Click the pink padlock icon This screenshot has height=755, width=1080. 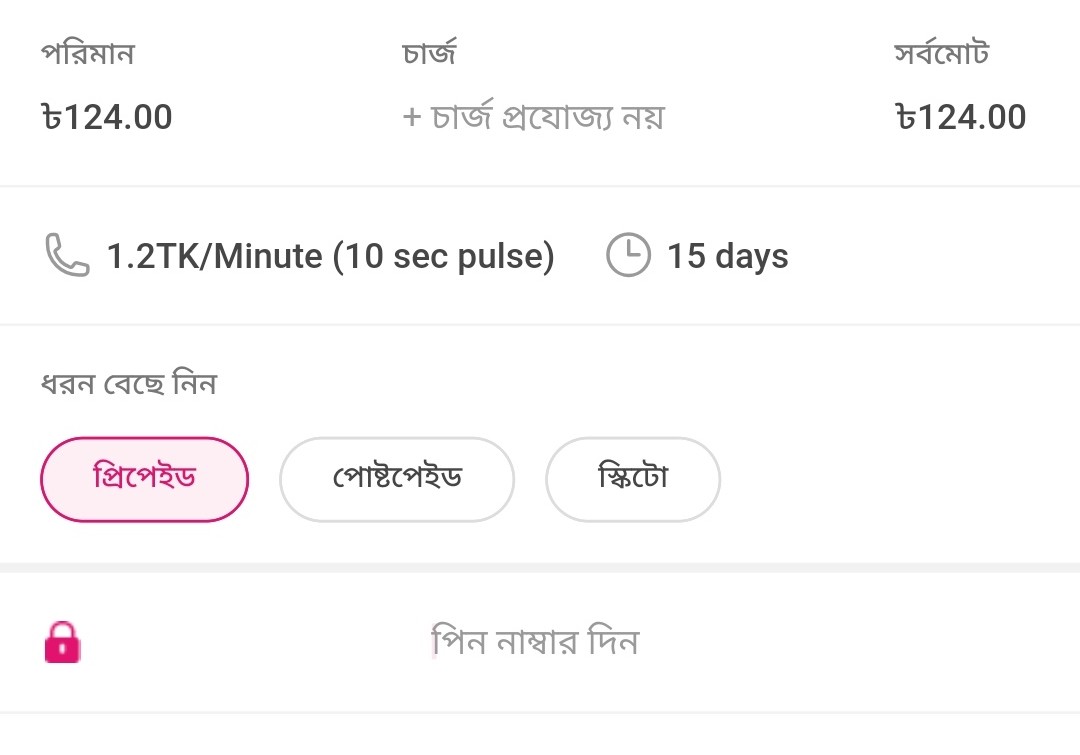click(63, 642)
